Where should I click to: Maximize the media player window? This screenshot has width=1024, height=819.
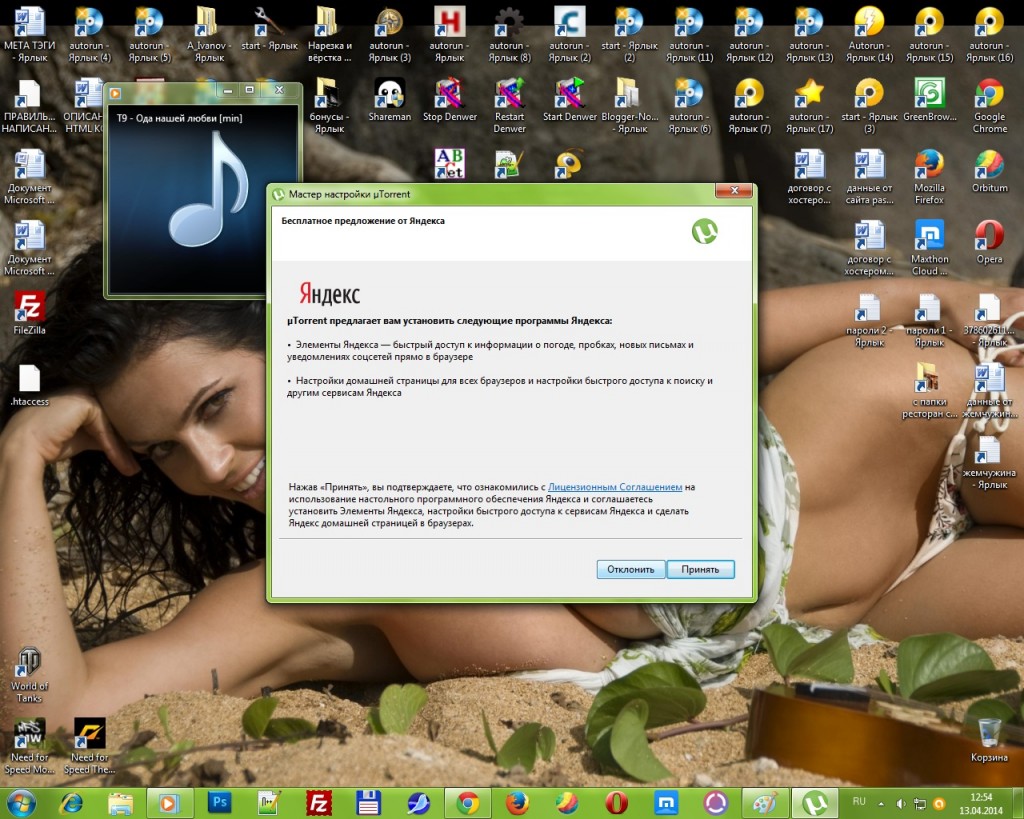click(249, 90)
